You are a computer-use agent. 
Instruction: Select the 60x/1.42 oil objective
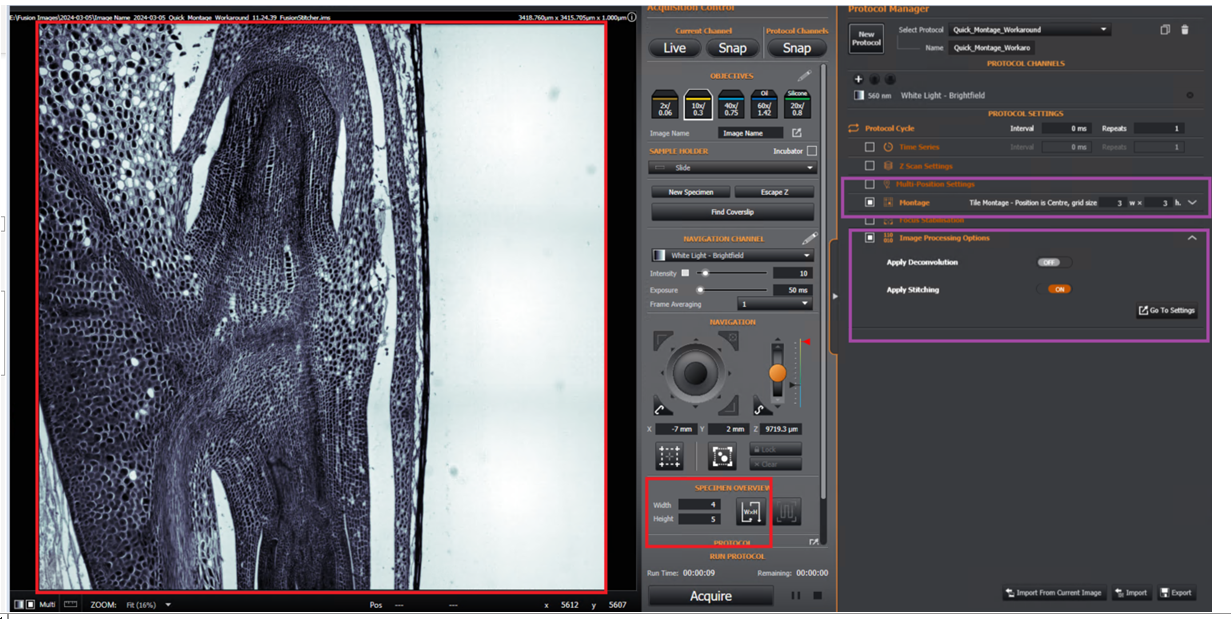(x=764, y=105)
